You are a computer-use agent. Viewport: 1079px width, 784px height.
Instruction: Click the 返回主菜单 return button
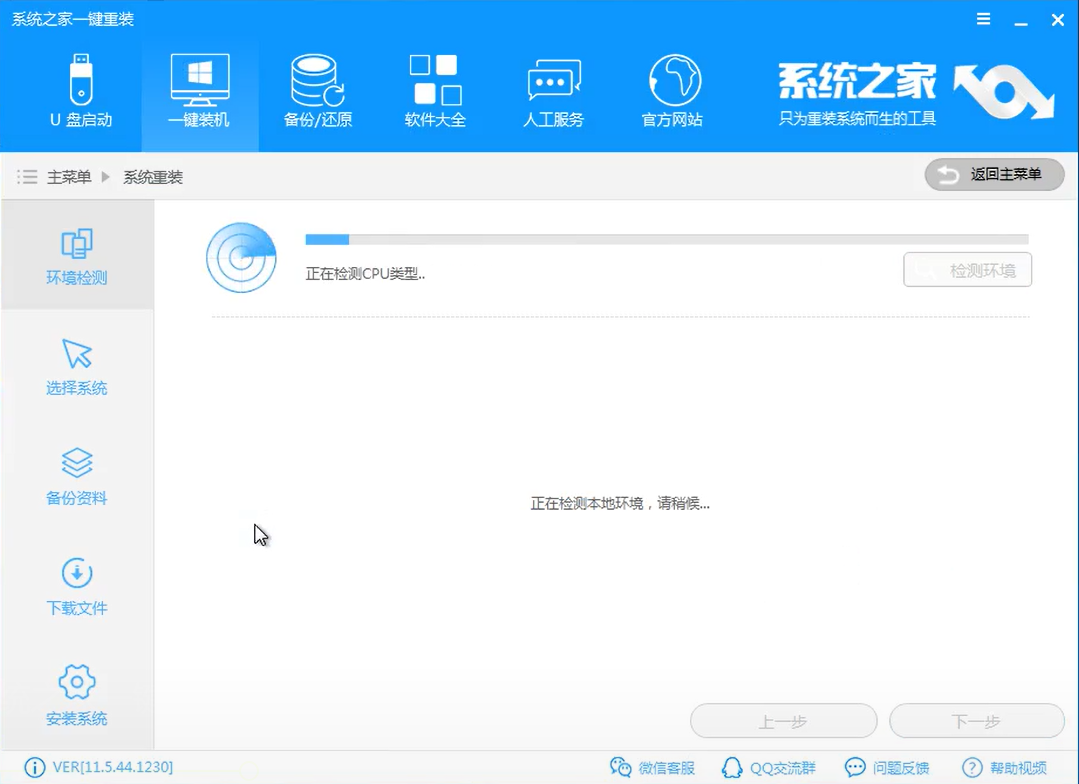pos(993,174)
